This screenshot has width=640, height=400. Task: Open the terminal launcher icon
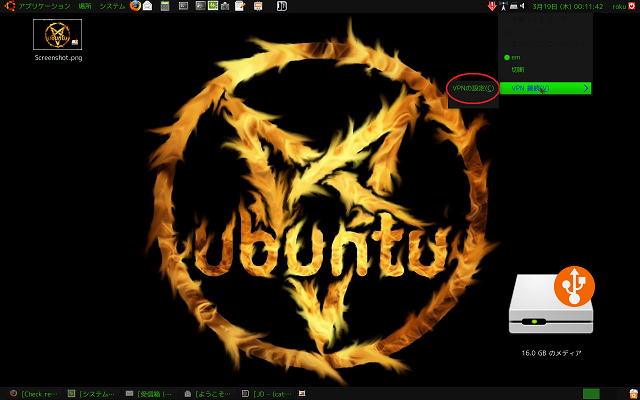pos(184,6)
